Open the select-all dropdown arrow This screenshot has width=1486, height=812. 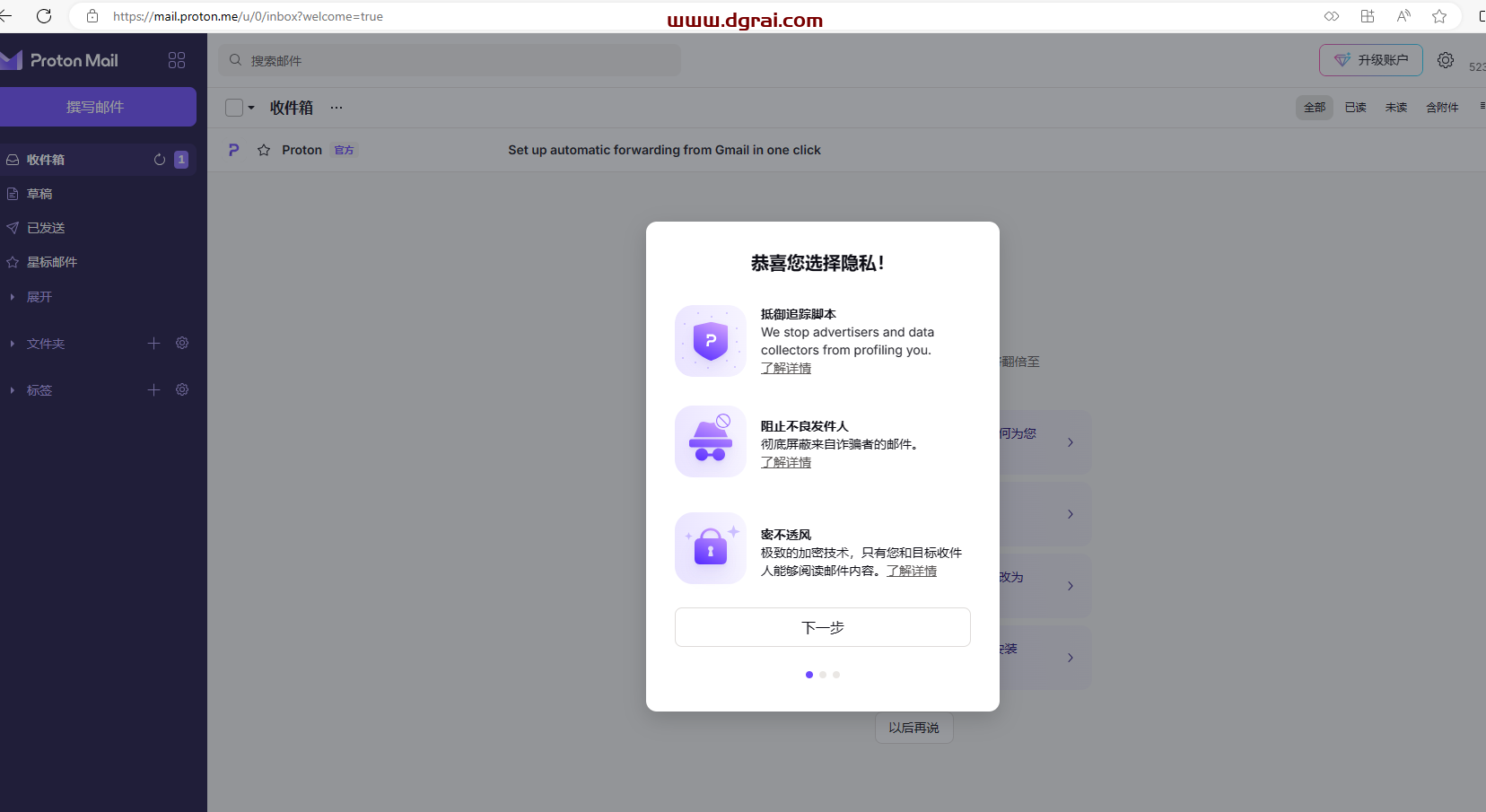(x=251, y=107)
